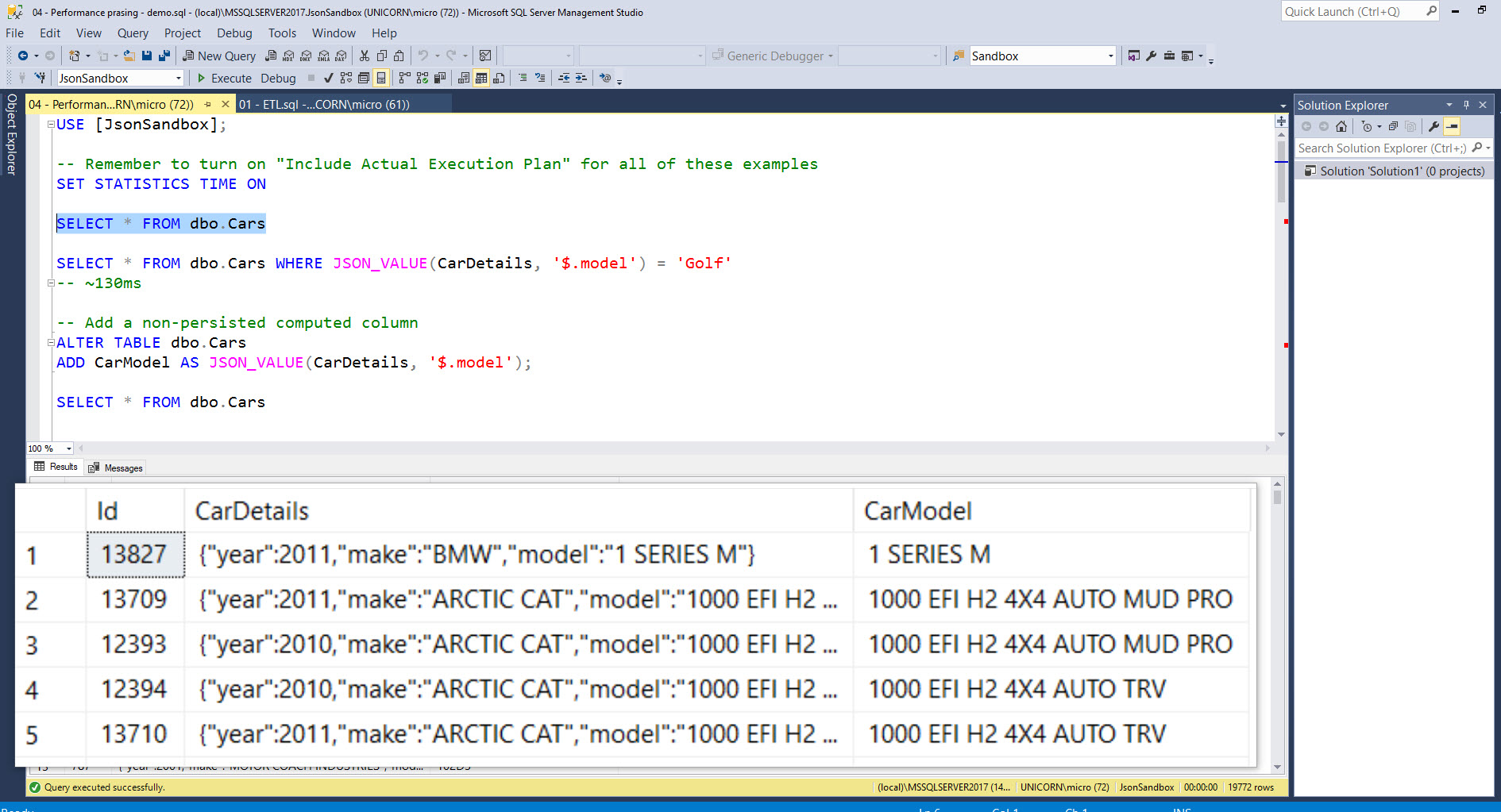Click the Solution Explorer Home icon
Image resolution: width=1501 pixels, height=812 pixels.
(1341, 126)
